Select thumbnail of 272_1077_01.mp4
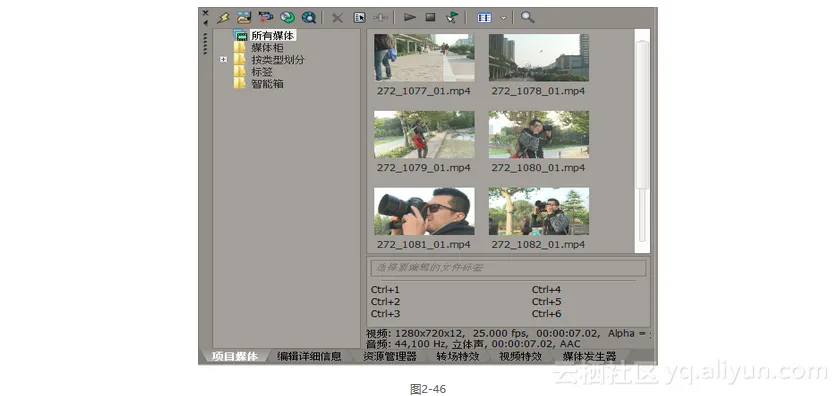839x396 pixels. pyautogui.click(x=424, y=57)
